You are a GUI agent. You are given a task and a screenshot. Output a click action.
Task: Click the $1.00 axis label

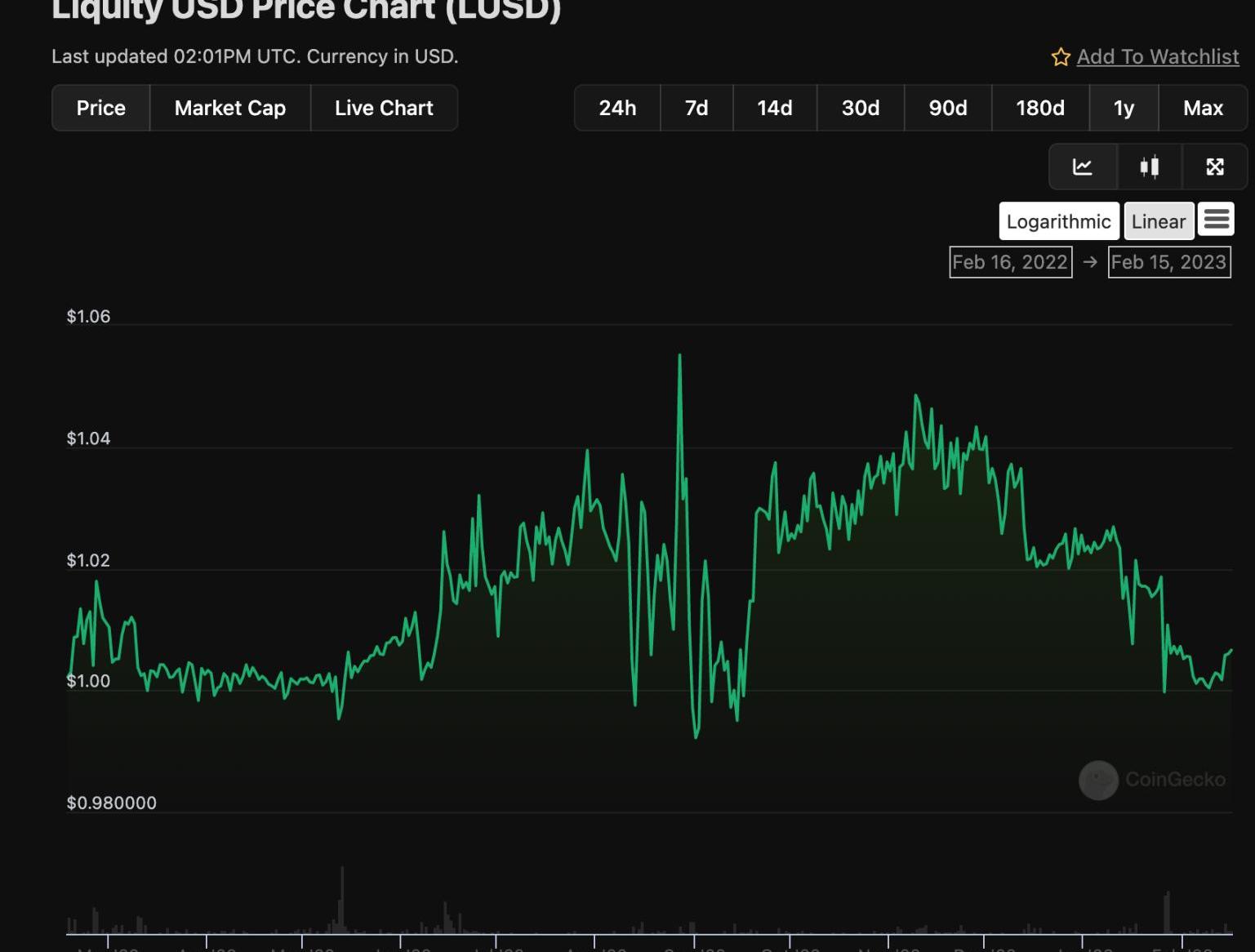tap(88, 681)
